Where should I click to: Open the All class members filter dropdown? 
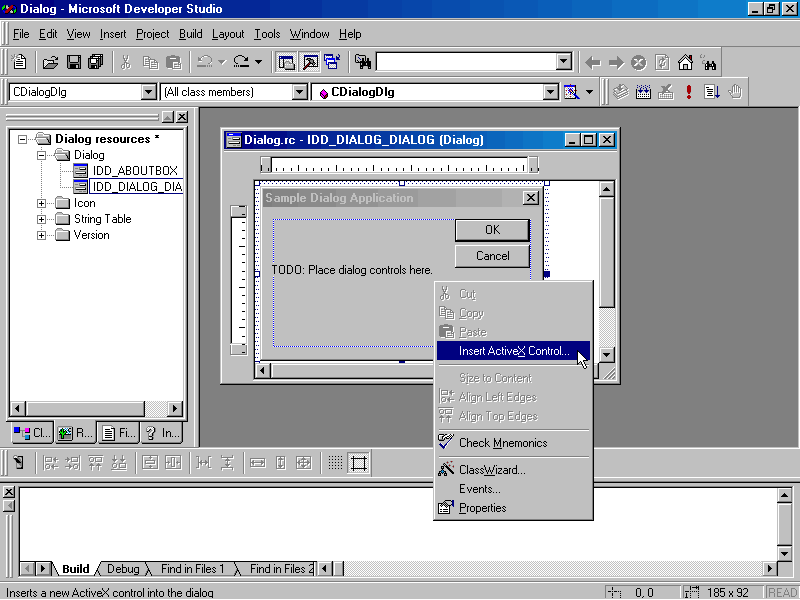(299, 92)
